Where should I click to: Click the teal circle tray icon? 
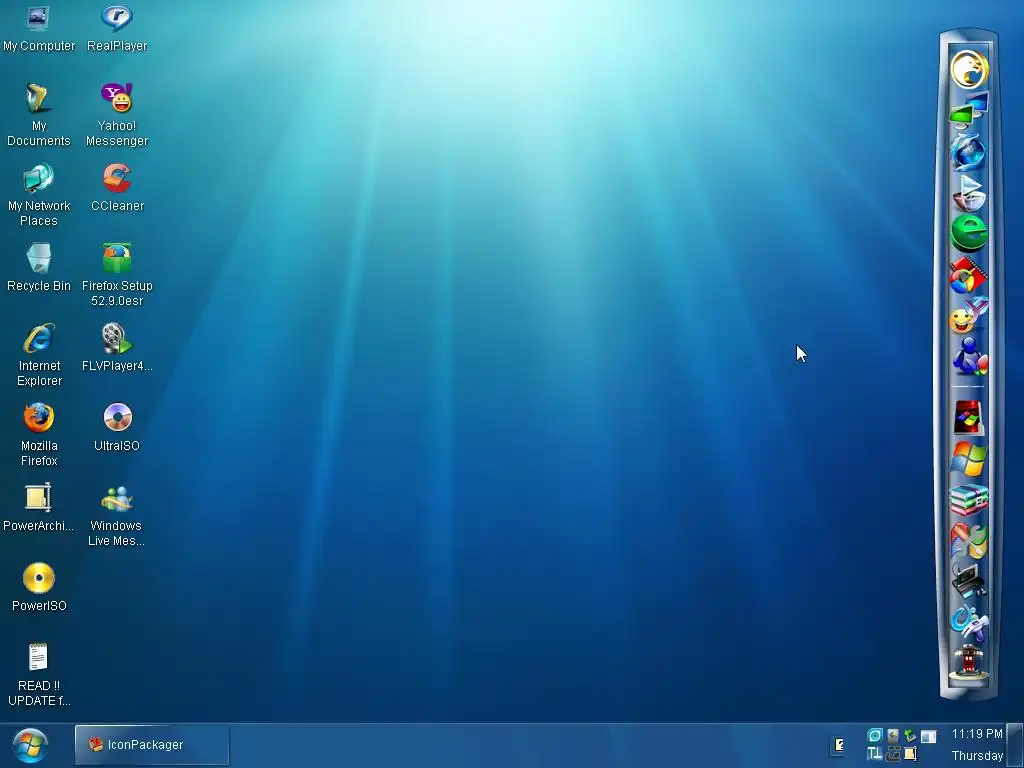[x=874, y=735]
